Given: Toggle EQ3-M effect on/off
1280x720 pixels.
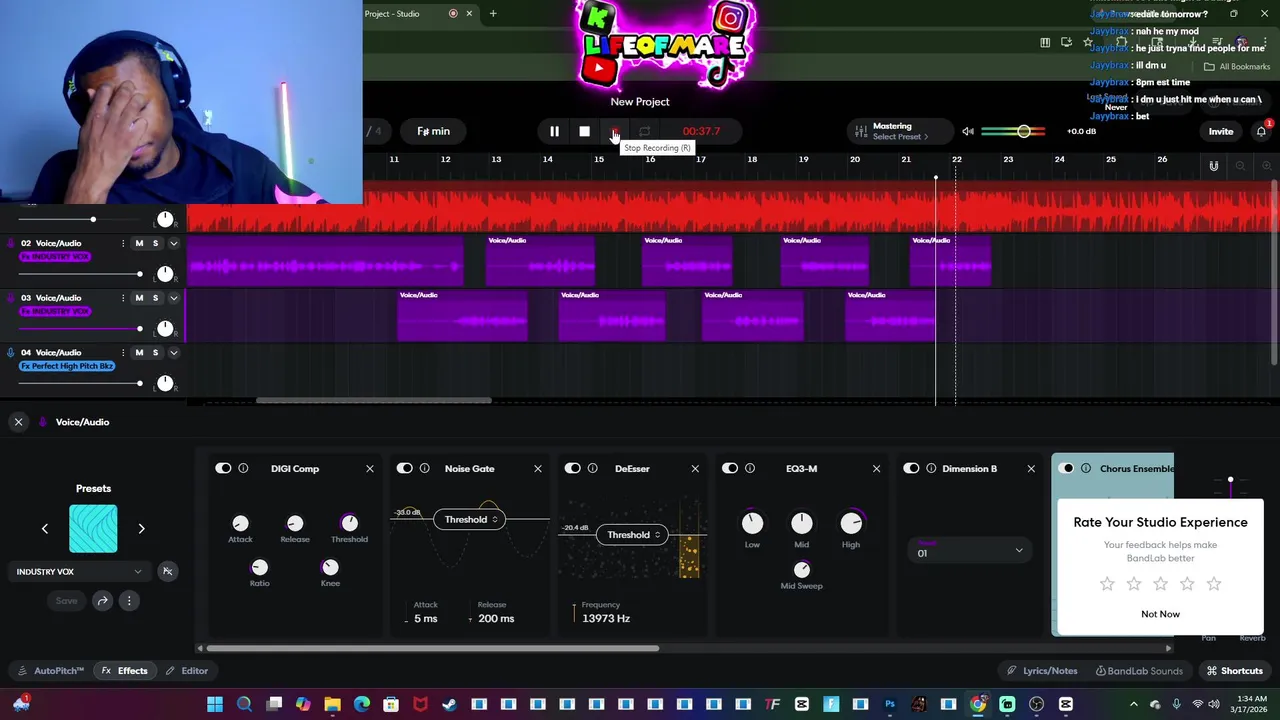Looking at the screenshot, I should [x=730, y=468].
